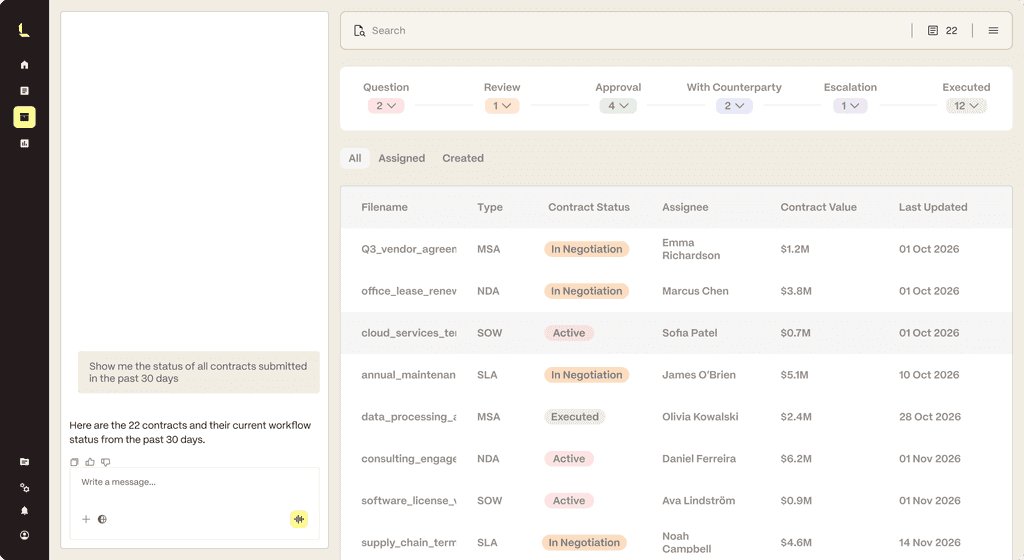Switch to the Assigned tab
This screenshot has height=560, width=1024.
402,158
